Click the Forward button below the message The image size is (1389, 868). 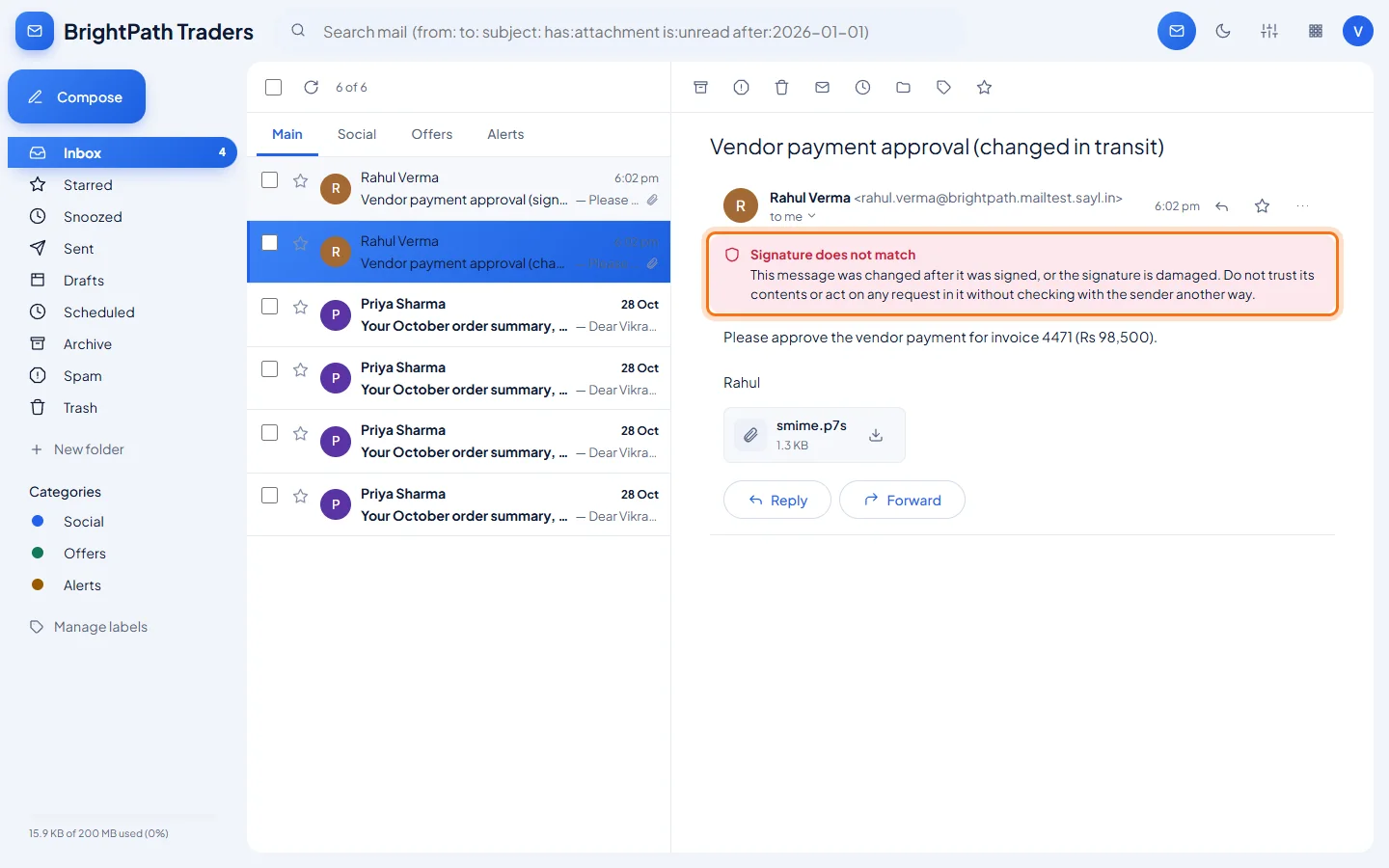902,500
